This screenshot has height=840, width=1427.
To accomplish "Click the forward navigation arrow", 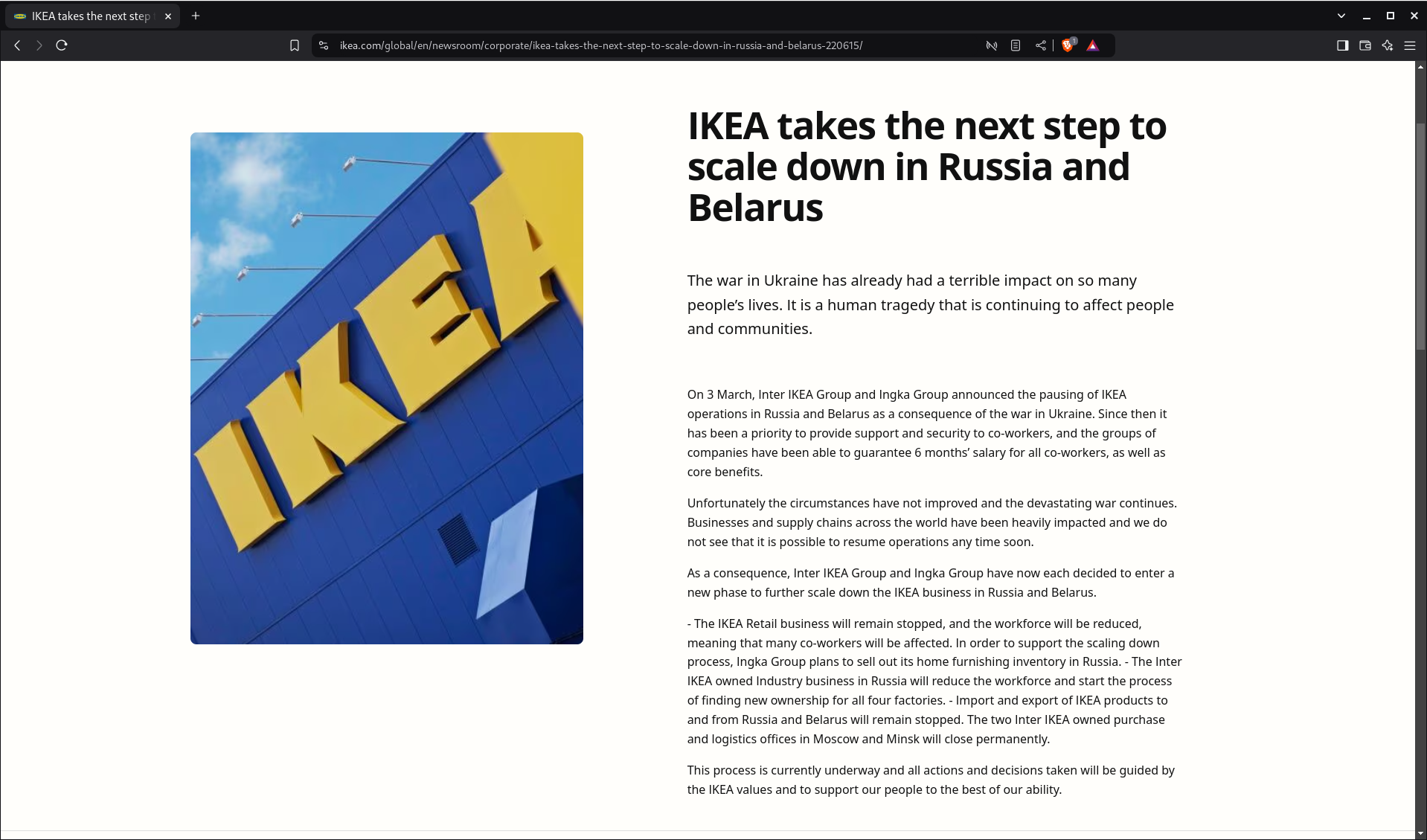I will click(39, 45).
